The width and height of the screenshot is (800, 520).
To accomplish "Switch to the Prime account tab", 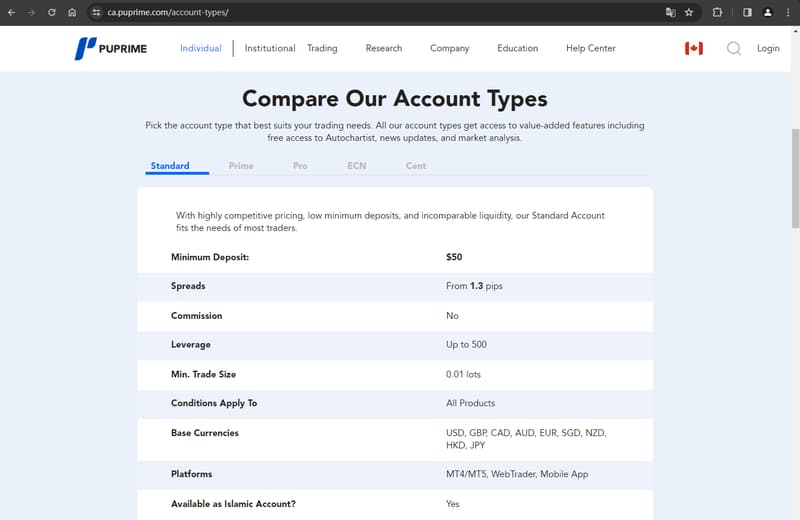I will coord(241,165).
